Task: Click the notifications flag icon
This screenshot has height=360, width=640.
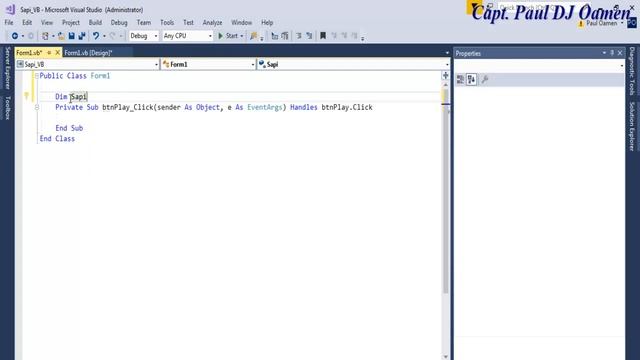Action: (474, 7)
